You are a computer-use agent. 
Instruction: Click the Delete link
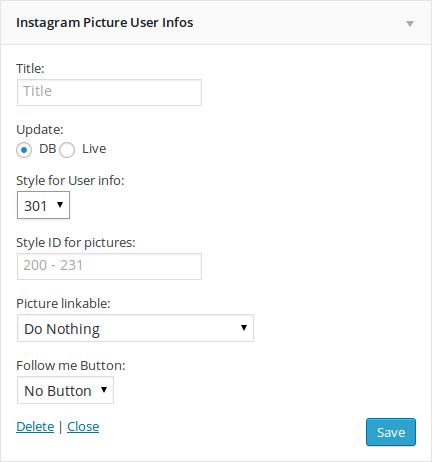[35, 427]
